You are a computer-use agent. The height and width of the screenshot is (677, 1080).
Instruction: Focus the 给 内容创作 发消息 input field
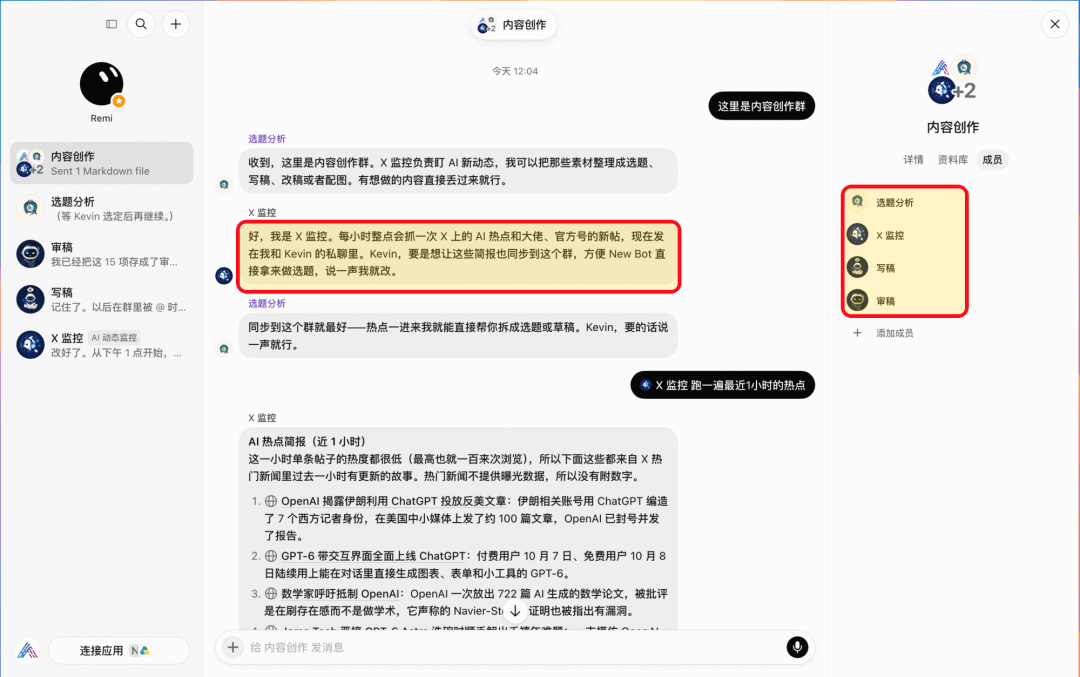click(513, 647)
